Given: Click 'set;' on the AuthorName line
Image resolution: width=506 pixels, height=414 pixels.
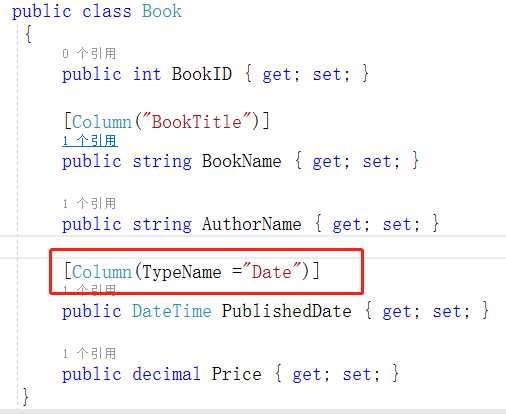Looking at the screenshot, I should tap(401, 224).
